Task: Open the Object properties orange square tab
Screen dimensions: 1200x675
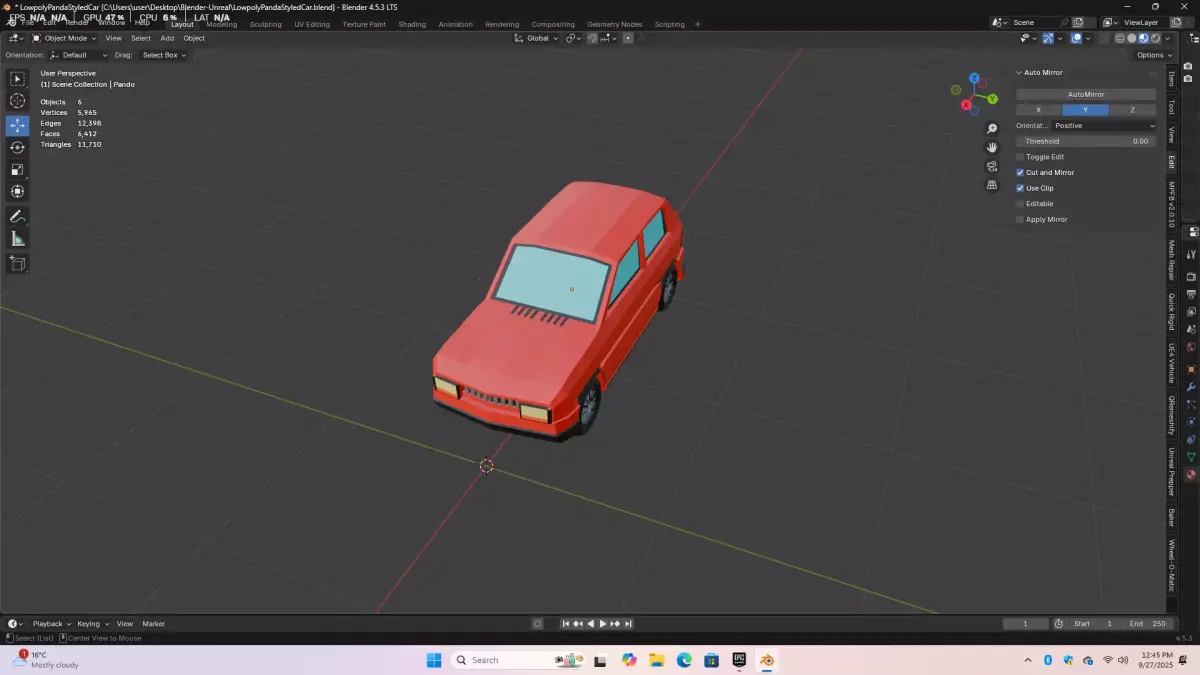Action: click(1191, 369)
